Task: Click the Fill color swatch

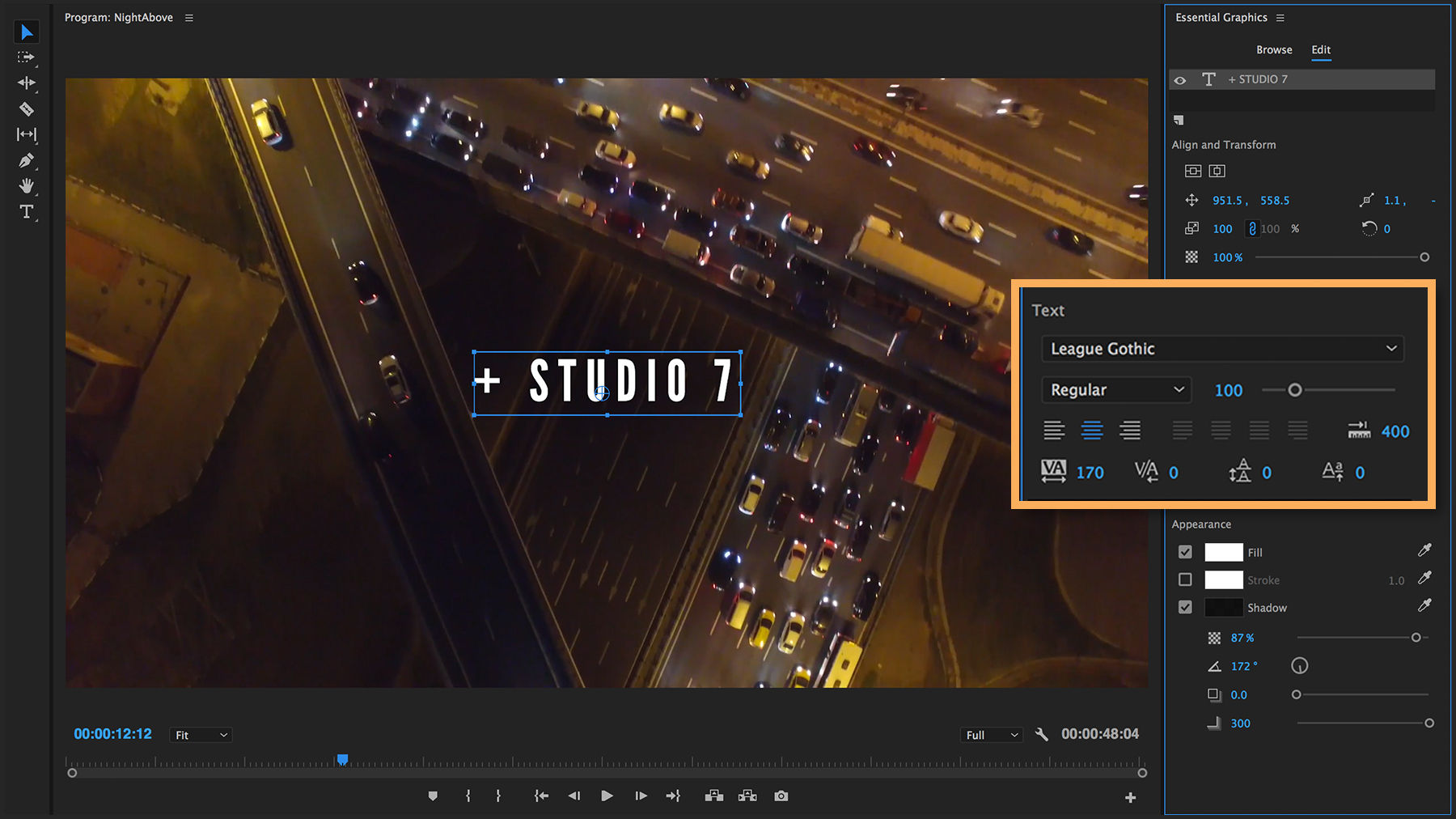Action: tap(1224, 552)
